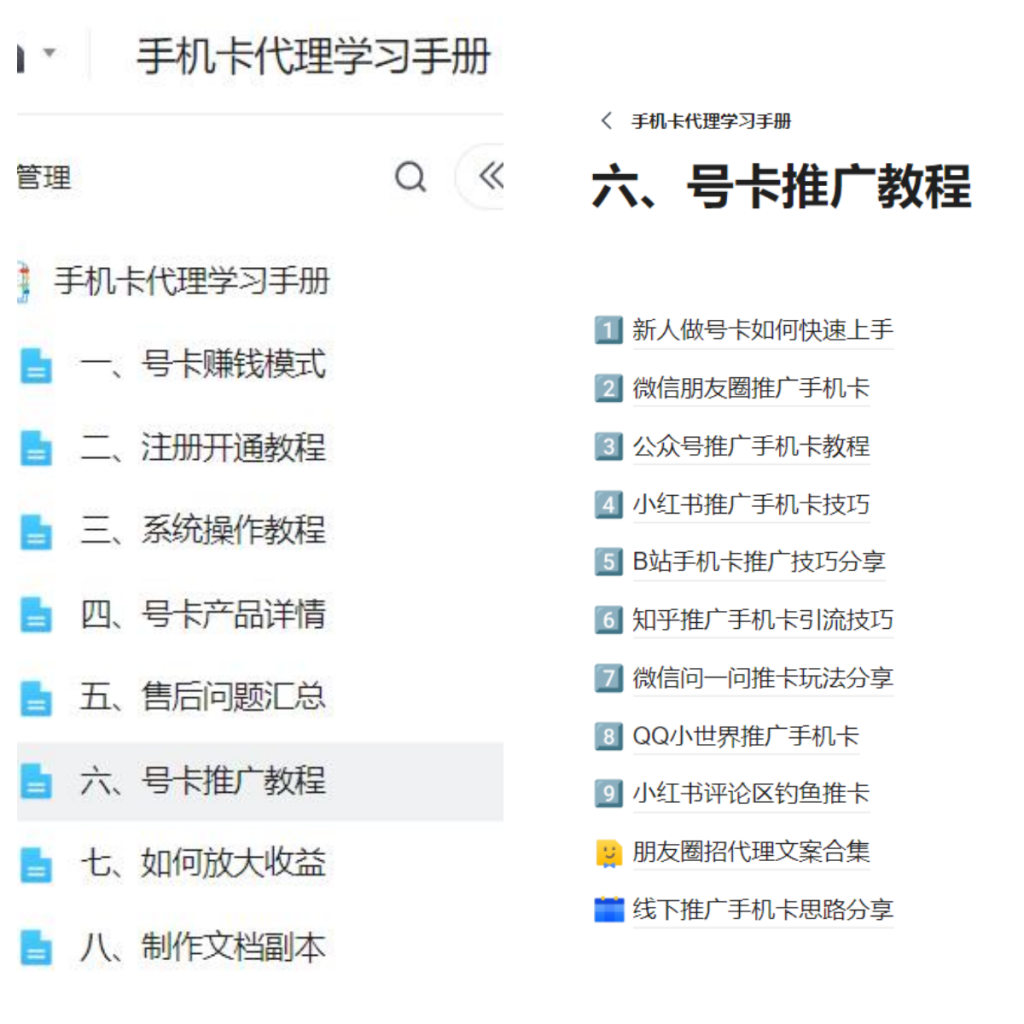Go to 五、售后问题汇总 page
1024x1024 pixels.
pyautogui.click(x=203, y=697)
